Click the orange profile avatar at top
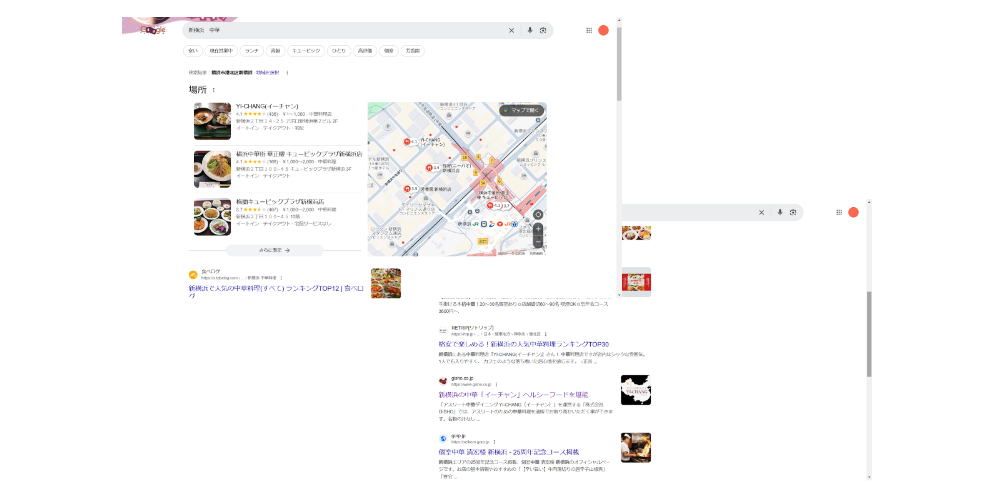The width and height of the screenshot is (1000, 500). [603, 31]
